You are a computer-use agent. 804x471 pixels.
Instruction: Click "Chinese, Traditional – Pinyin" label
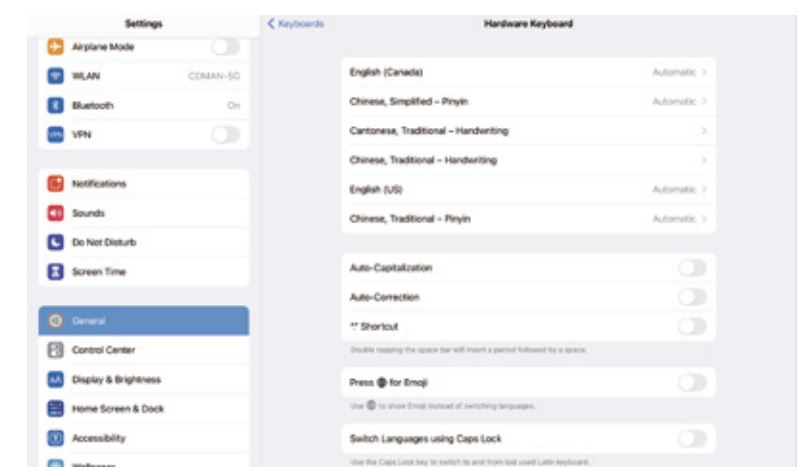pos(410,219)
